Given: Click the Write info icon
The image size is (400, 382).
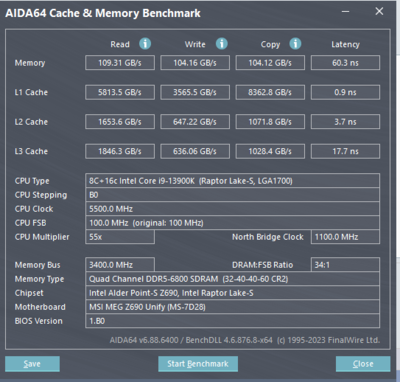Looking at the screenshot, I should (x=222, y=44).
